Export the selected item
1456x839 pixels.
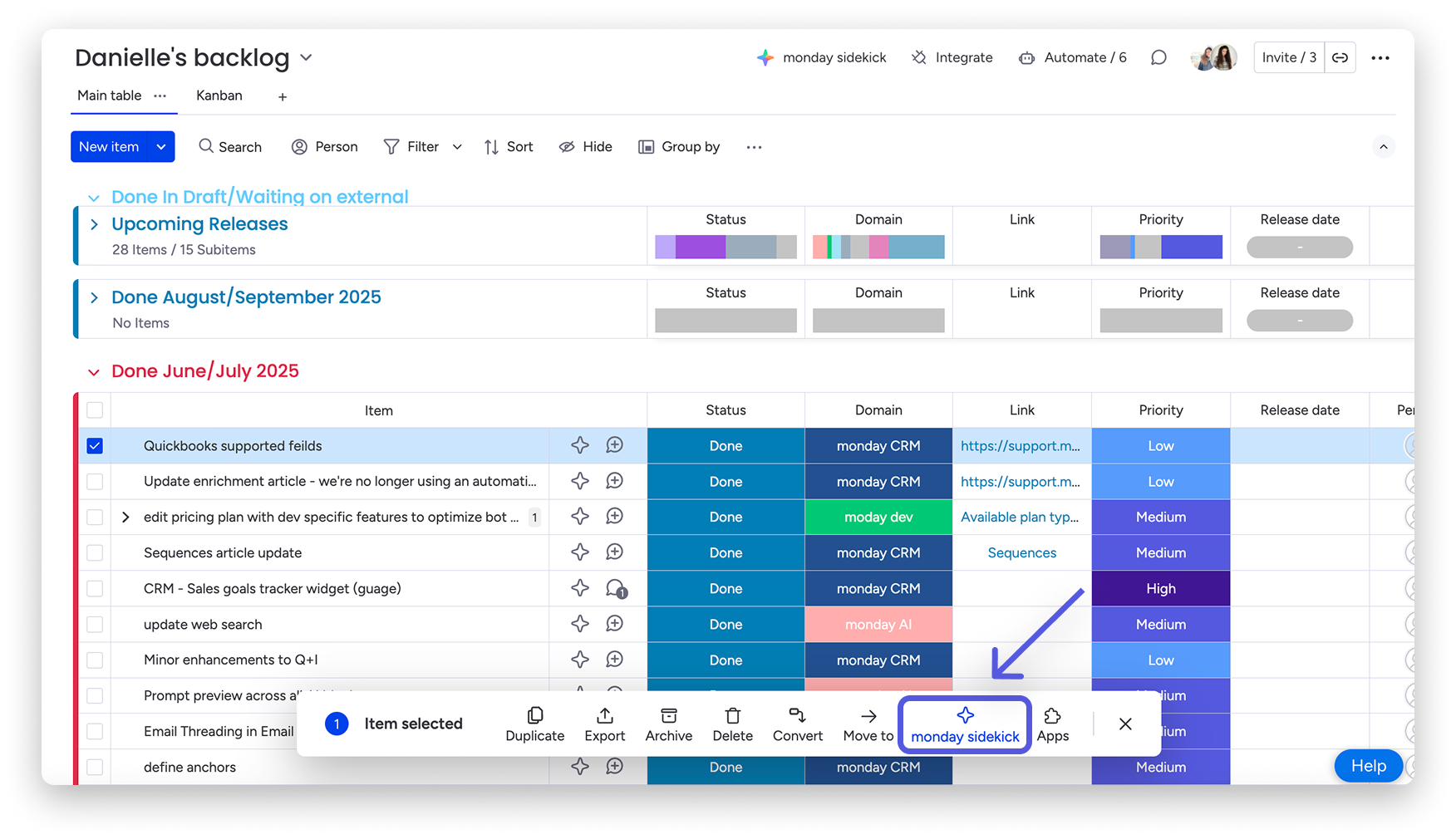point(605,724)
